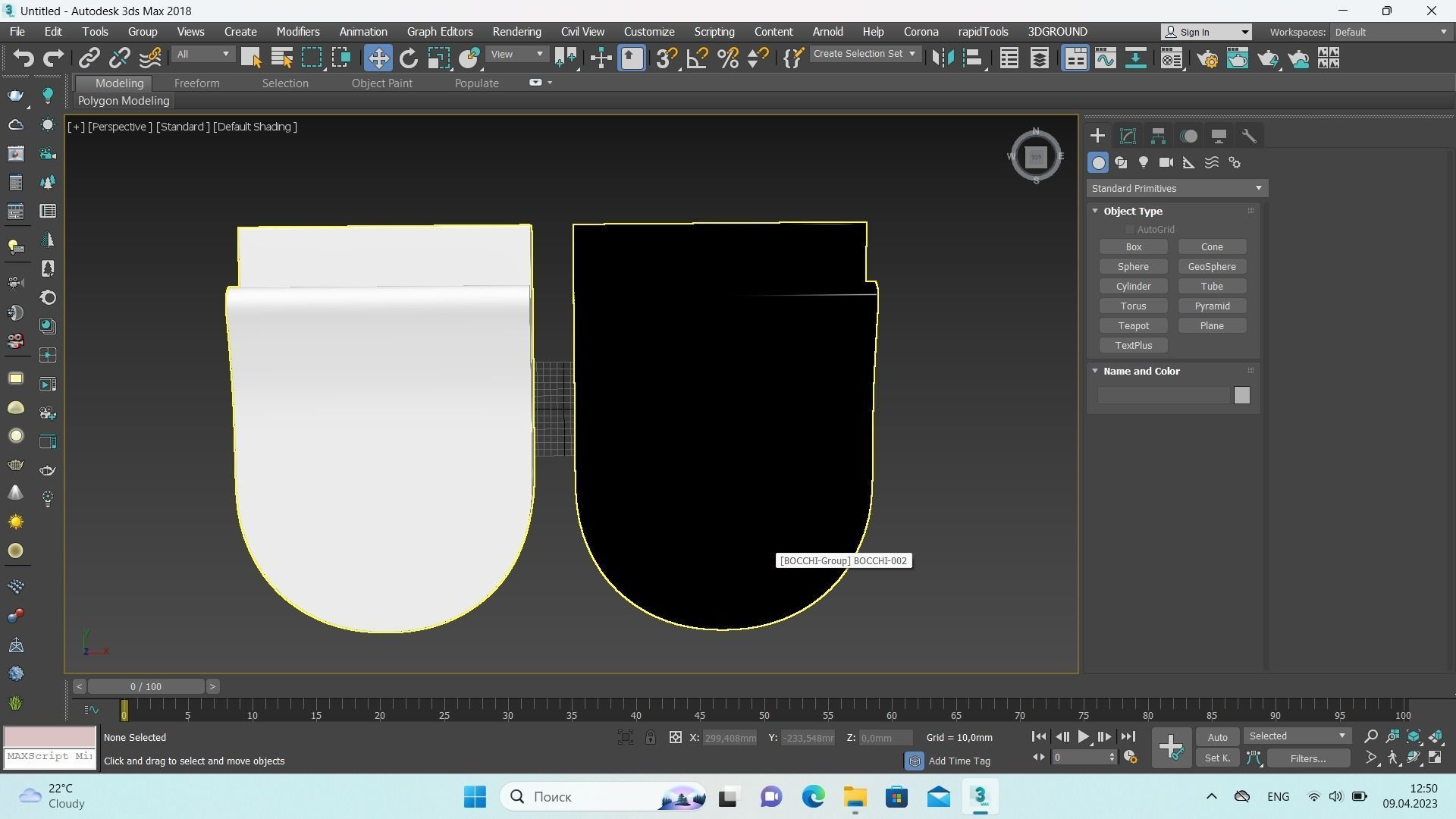
Task: Switch to Cameras category icon
Action: click(1166, 163)
